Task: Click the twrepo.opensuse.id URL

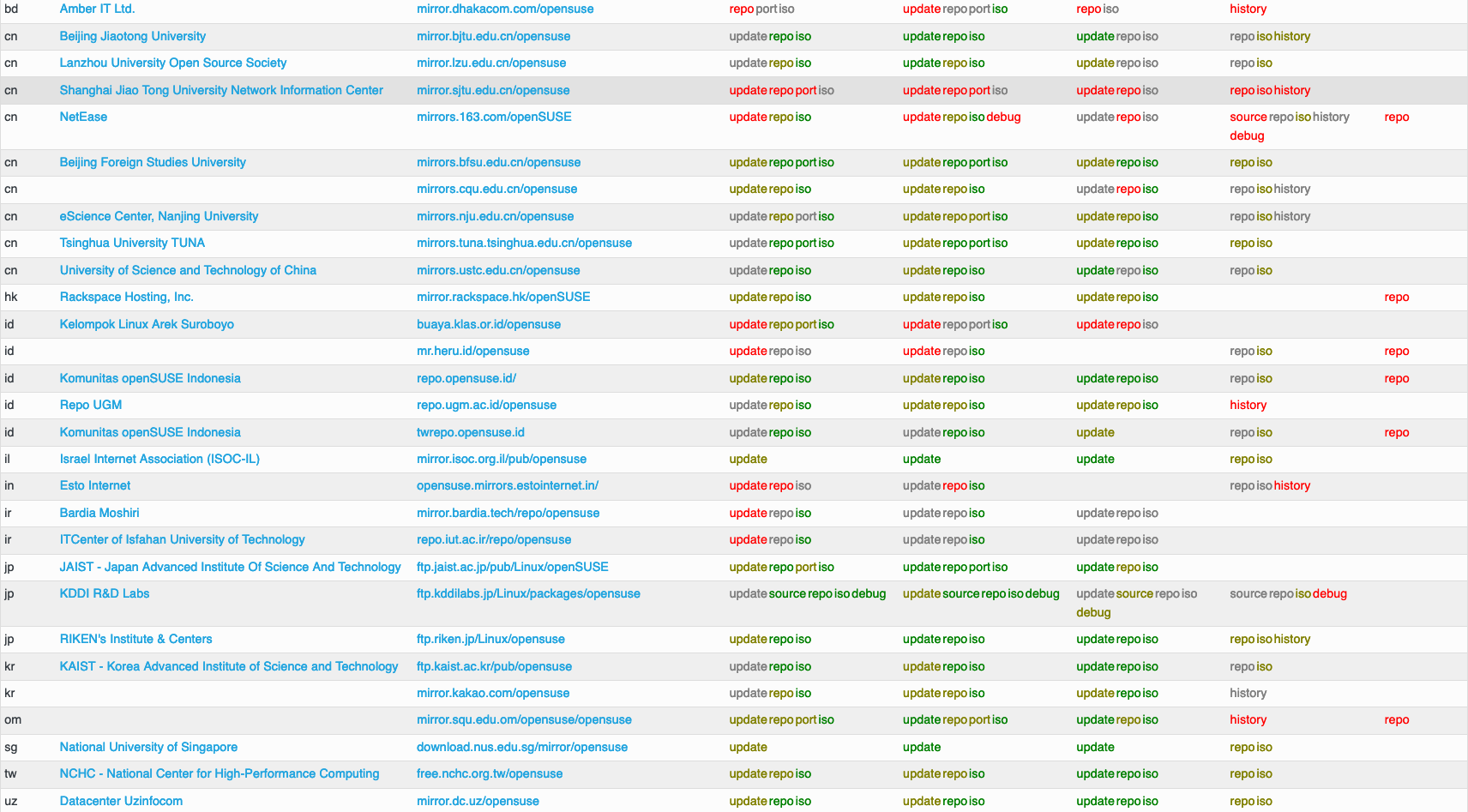Action: click(x=470, y=433)
